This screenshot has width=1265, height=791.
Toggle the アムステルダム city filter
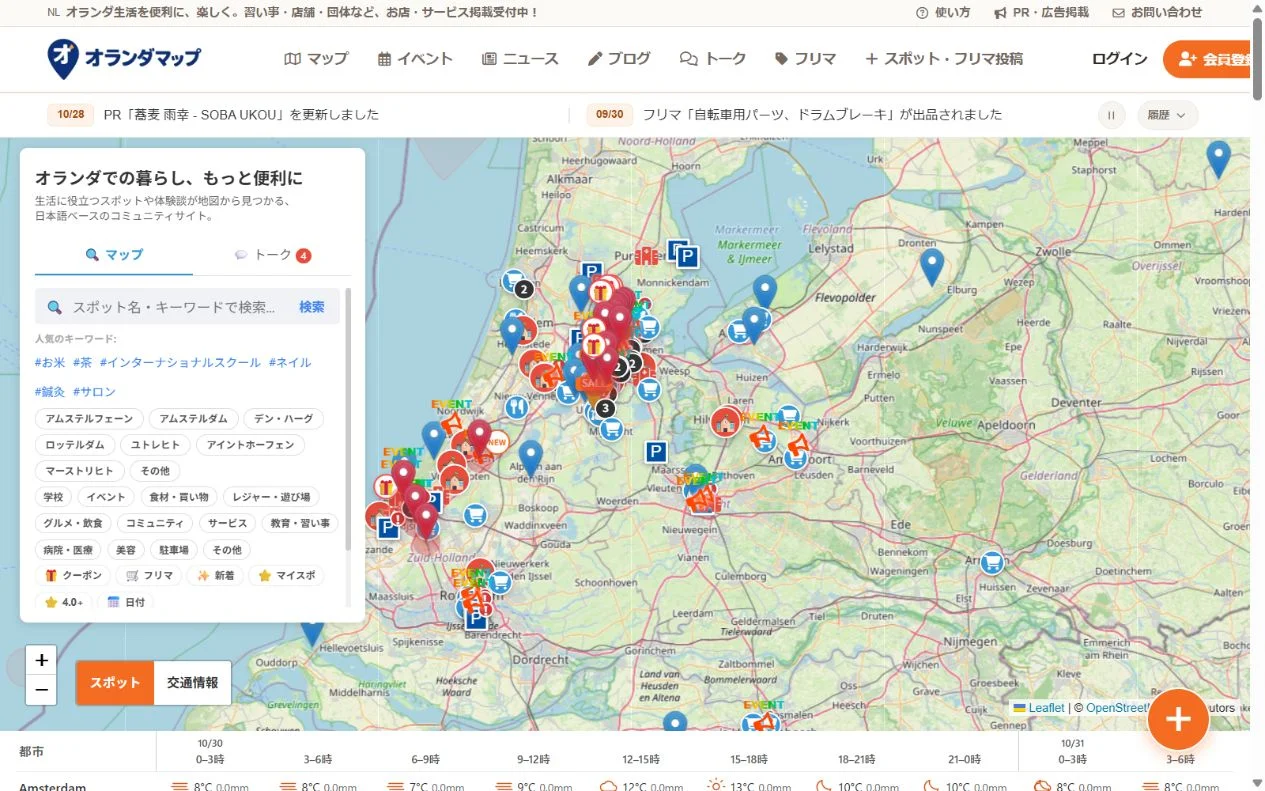point(194,419)
